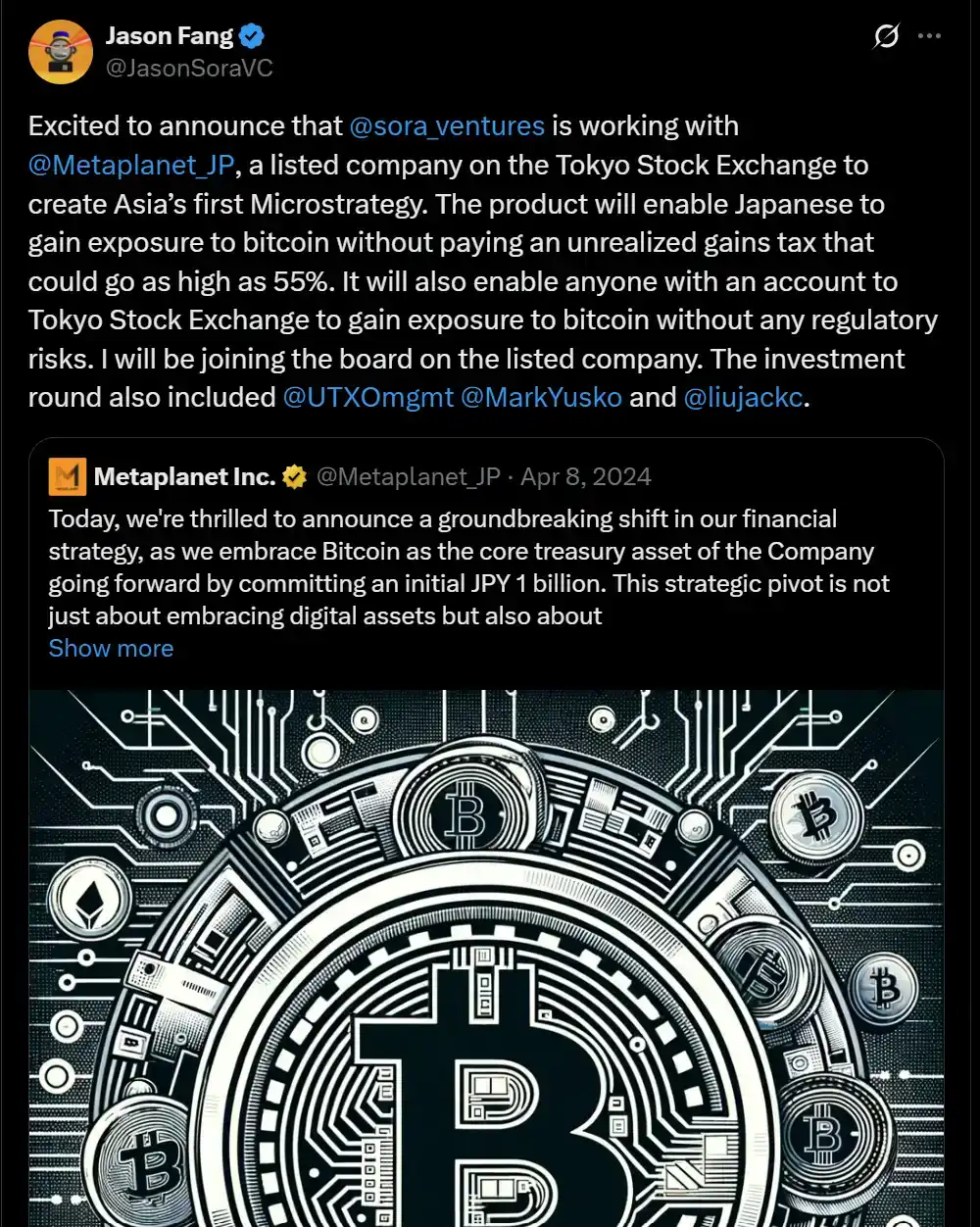This screenshot has height=1227, width=980.
Task: Expand quoted post with Show more
Action: (111, 649)
